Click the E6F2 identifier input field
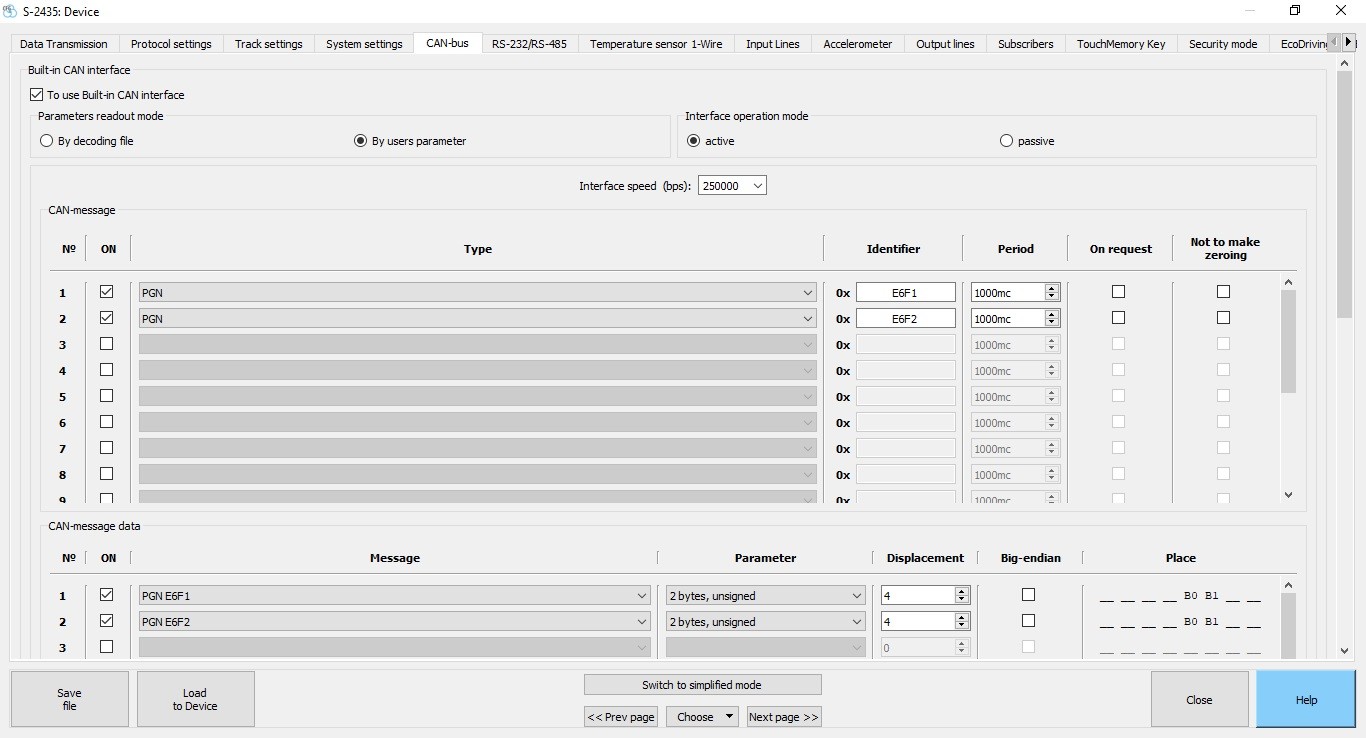This screenshot has width=1366, height=738. pyautogui.click(x=905, y=319)
